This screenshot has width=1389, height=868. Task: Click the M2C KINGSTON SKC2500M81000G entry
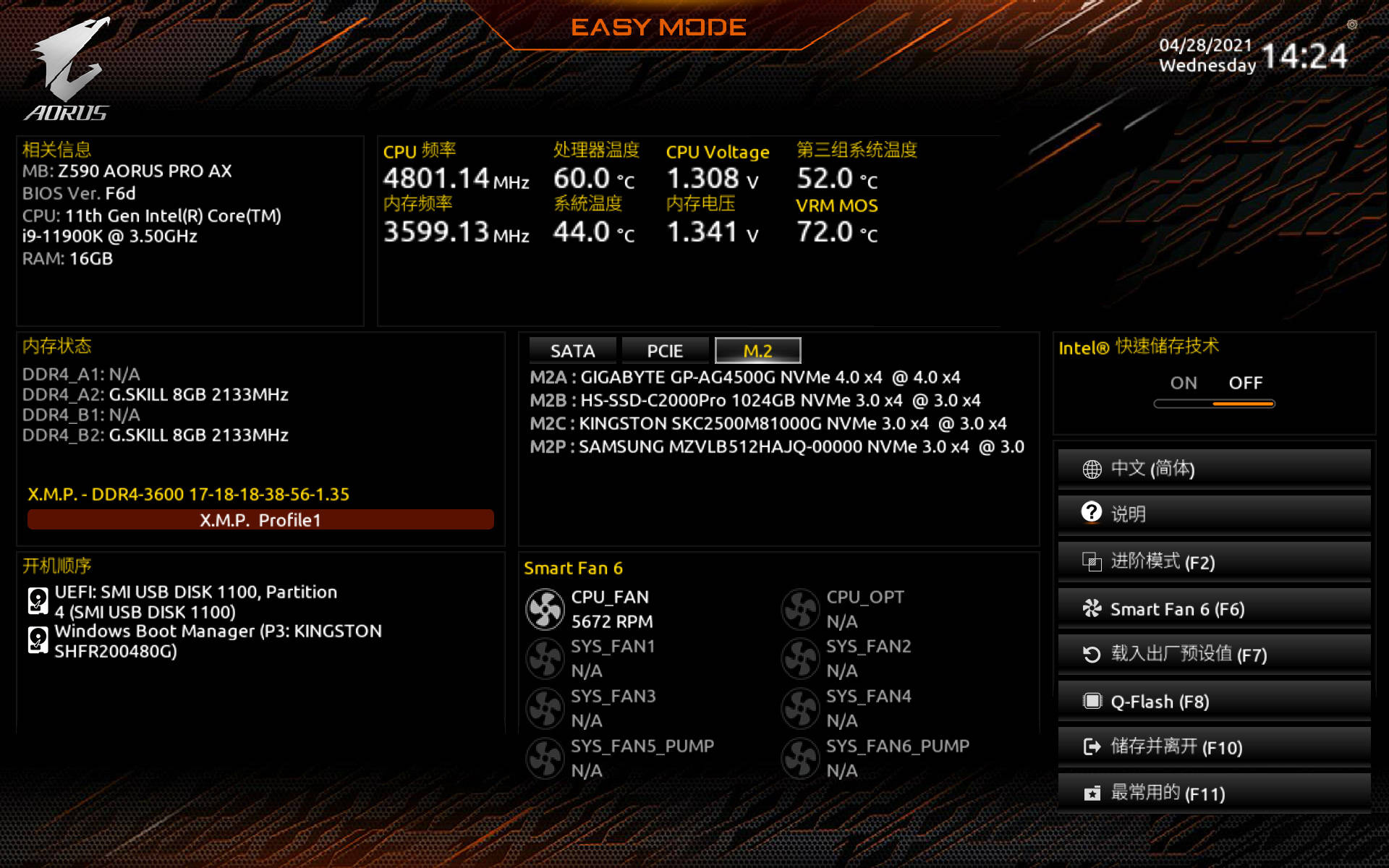pyautogui.click(x=768, y=423)
